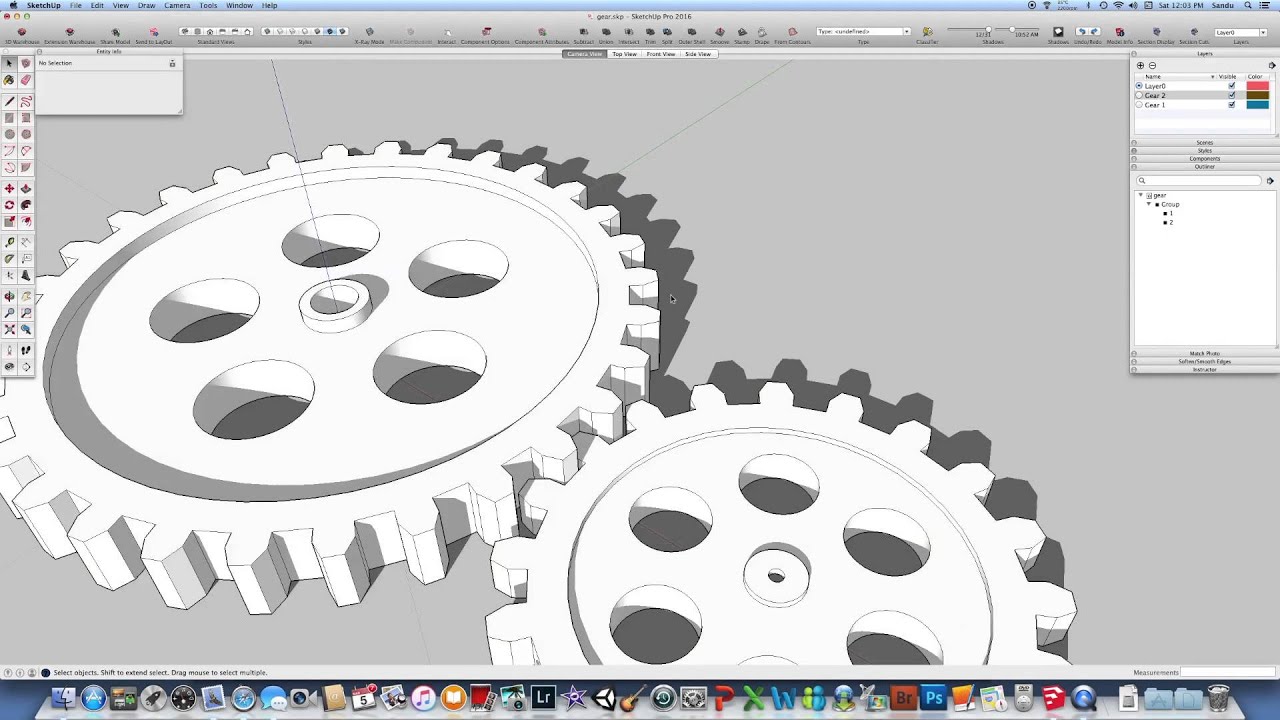Switch to the Side View tab
Screen dimensions: 1280x720
(x=697, y=54)
